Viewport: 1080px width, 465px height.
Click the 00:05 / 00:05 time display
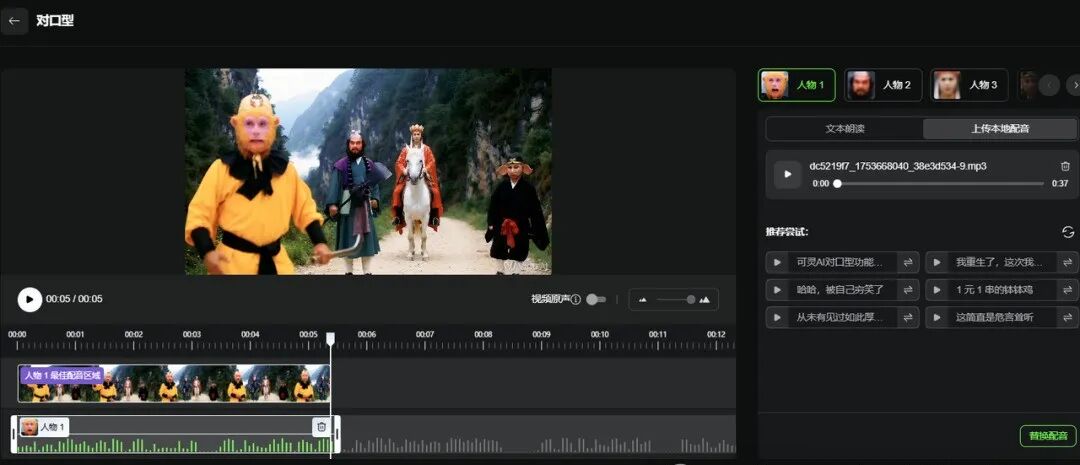coord(74,299)
